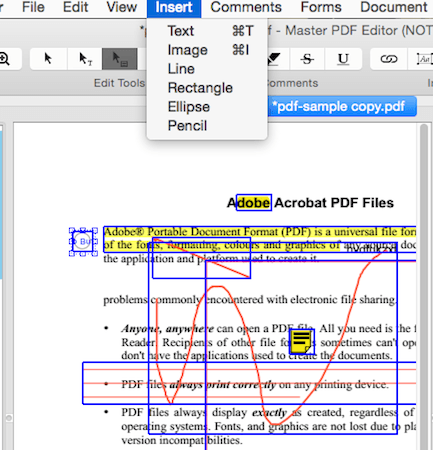Choose Line from the Insert menu
The width and height of the screenshot is (433, 450).
[207, 69]
